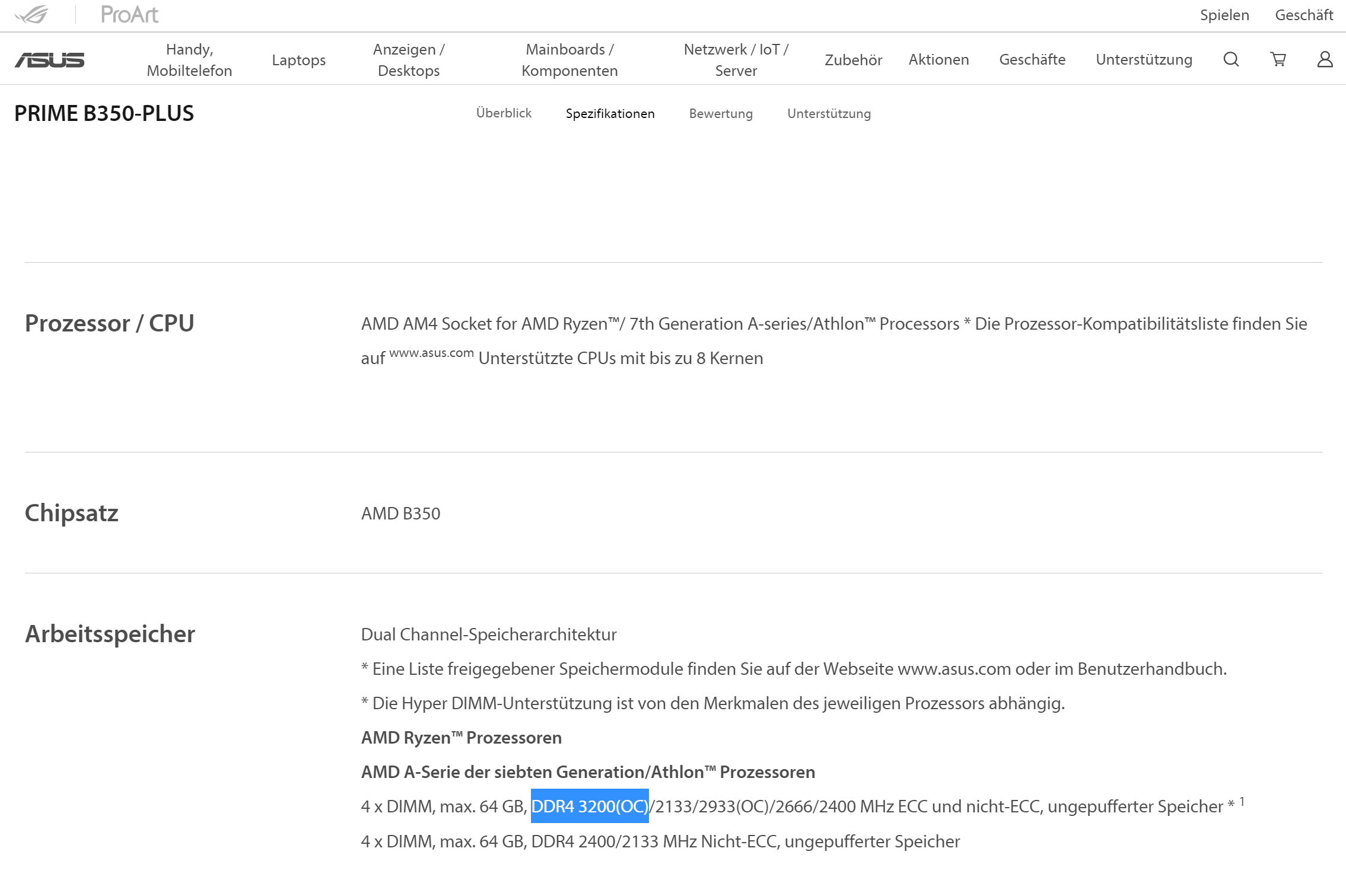The image size is (1346, 896).
Task: Select the Spezifikationen tab
Action: tap(610, 113)
